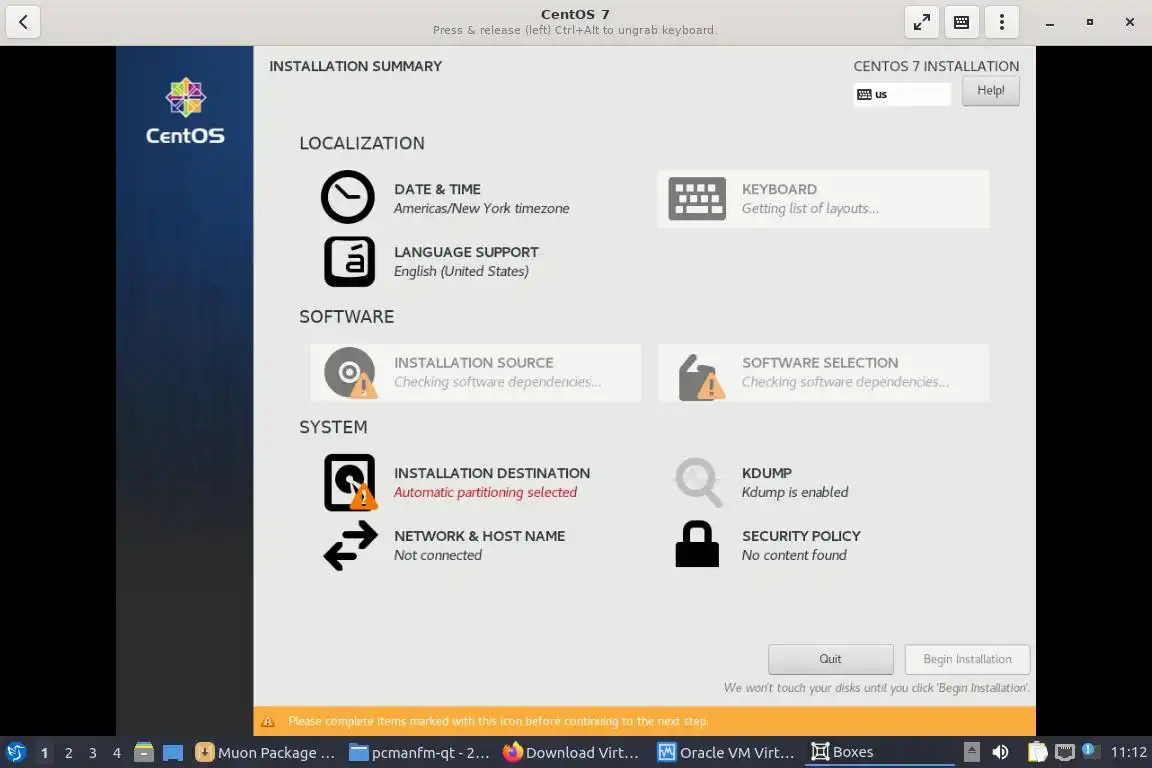Switch to the Oracle VM VirtualBox taskbar window
The width and height of the screenshot is (1152, 768).
click(727, 752)
